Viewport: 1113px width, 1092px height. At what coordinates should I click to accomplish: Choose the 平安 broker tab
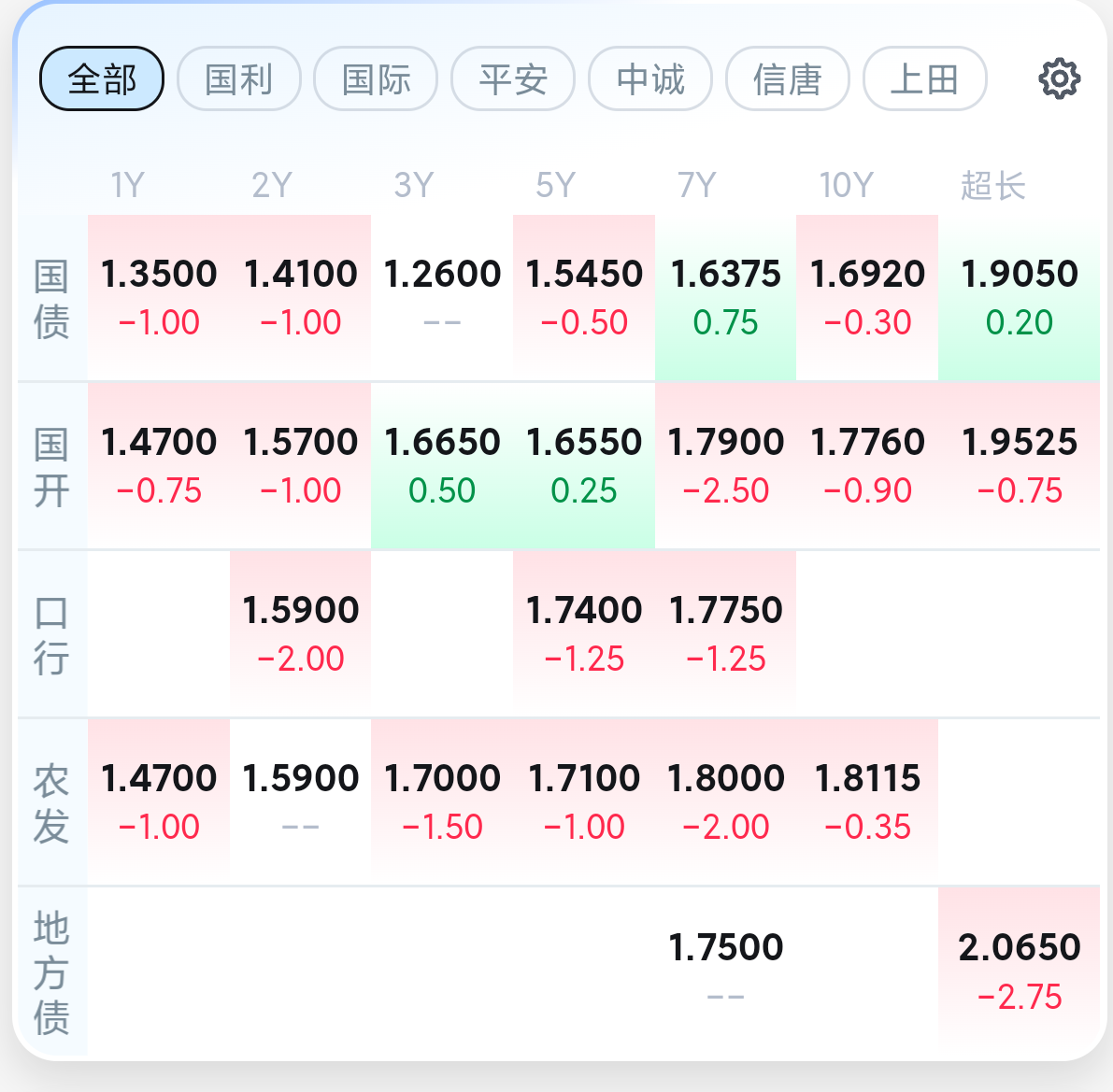pos(512,78)
